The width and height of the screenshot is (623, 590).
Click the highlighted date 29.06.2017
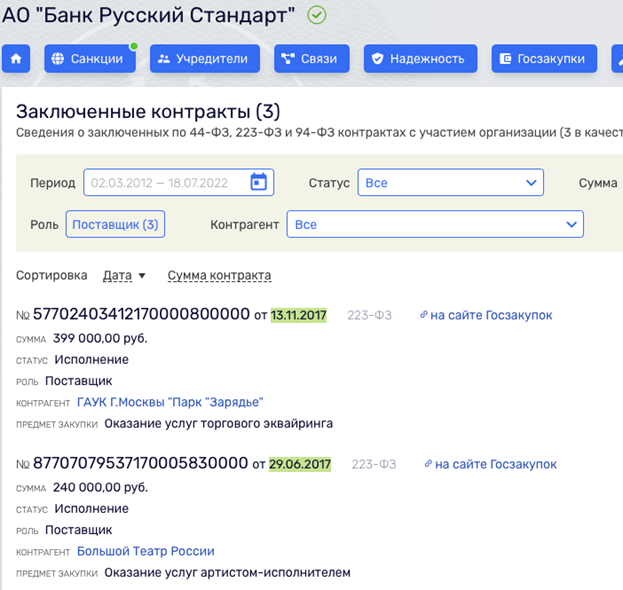coord(300,464)
